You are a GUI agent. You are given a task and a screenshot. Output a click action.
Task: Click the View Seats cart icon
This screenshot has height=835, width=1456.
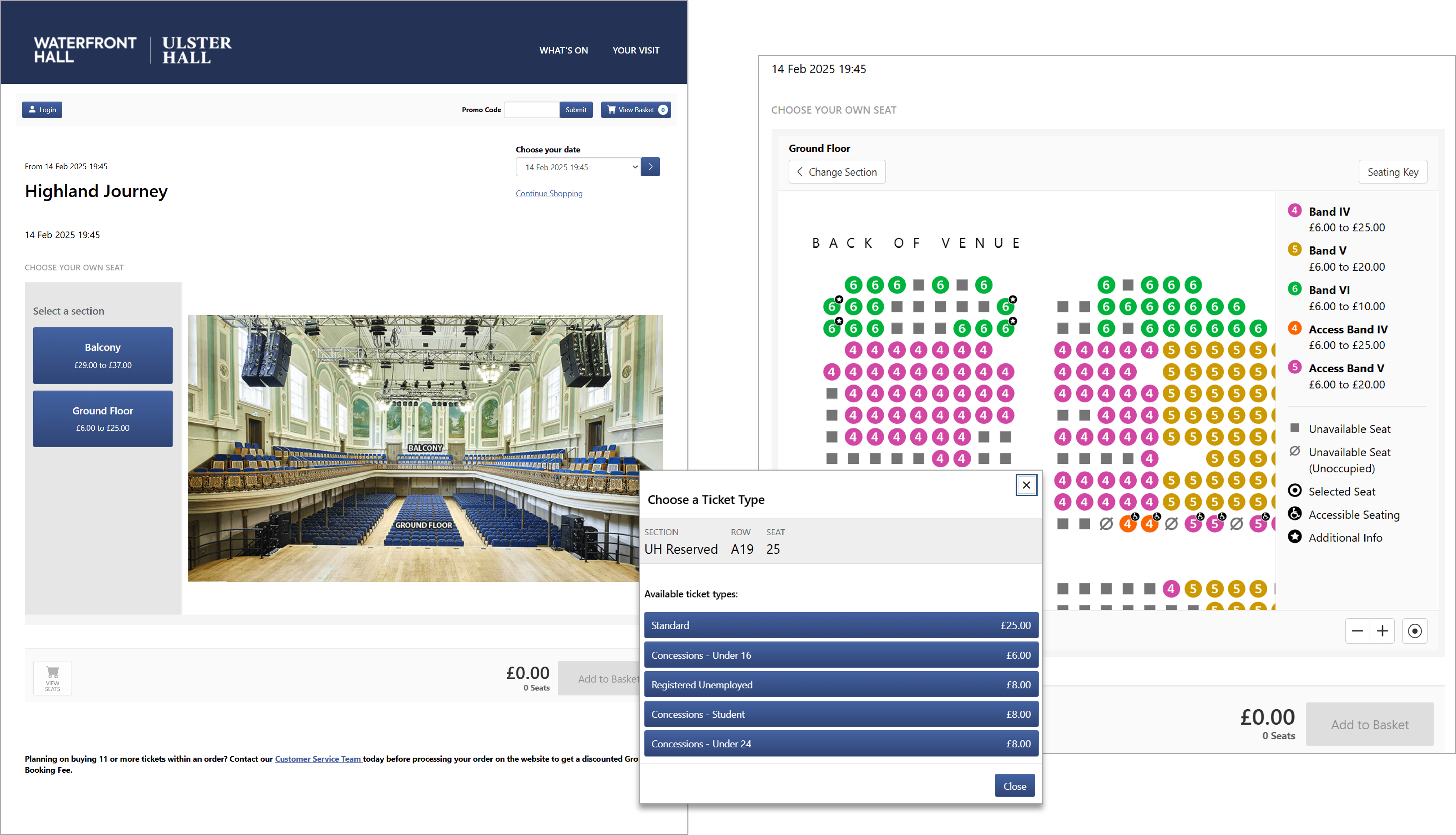(52, 678)
